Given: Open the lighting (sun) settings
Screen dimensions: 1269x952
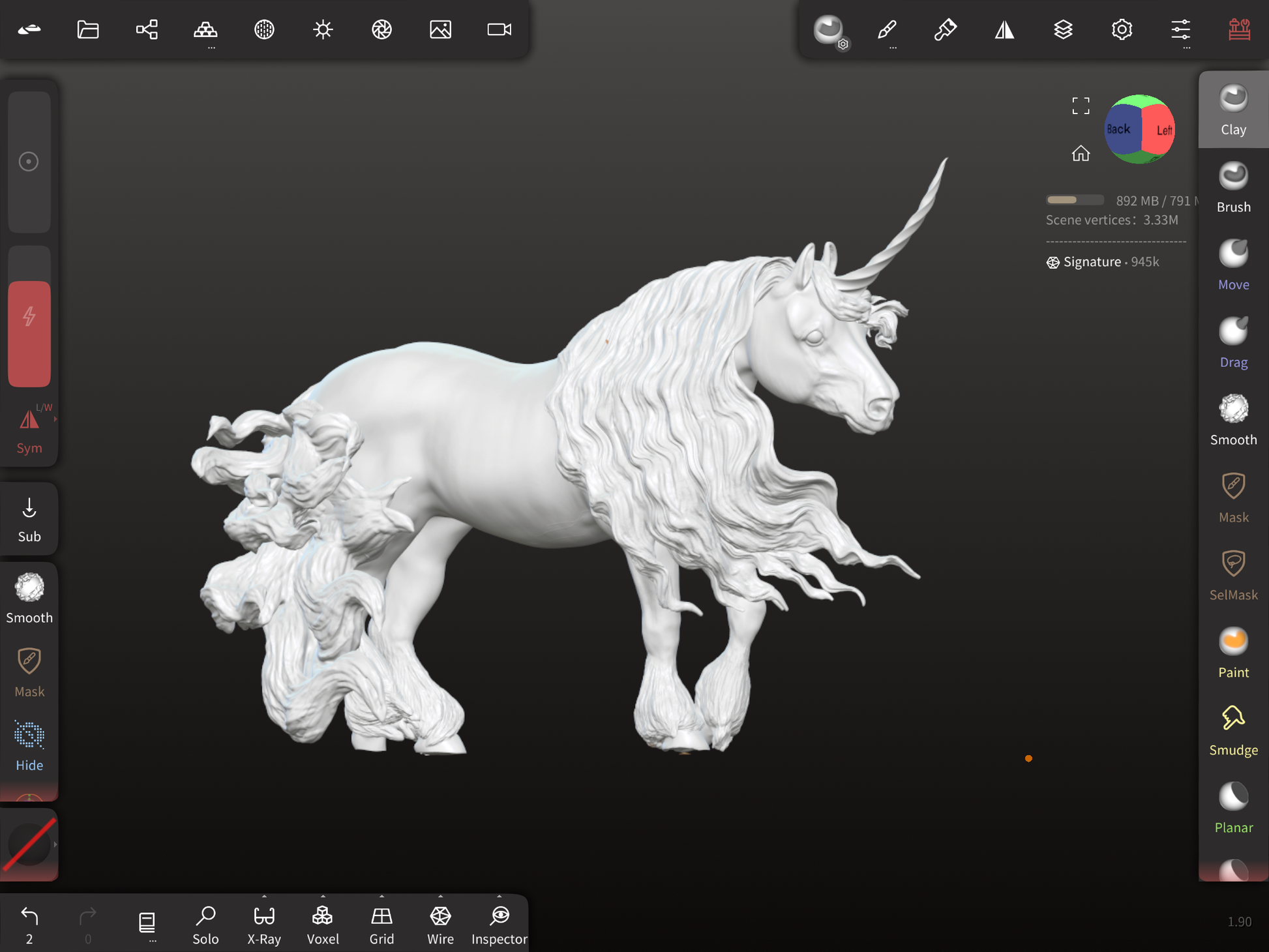Looking at the screenshot, I should click(323, 29).
